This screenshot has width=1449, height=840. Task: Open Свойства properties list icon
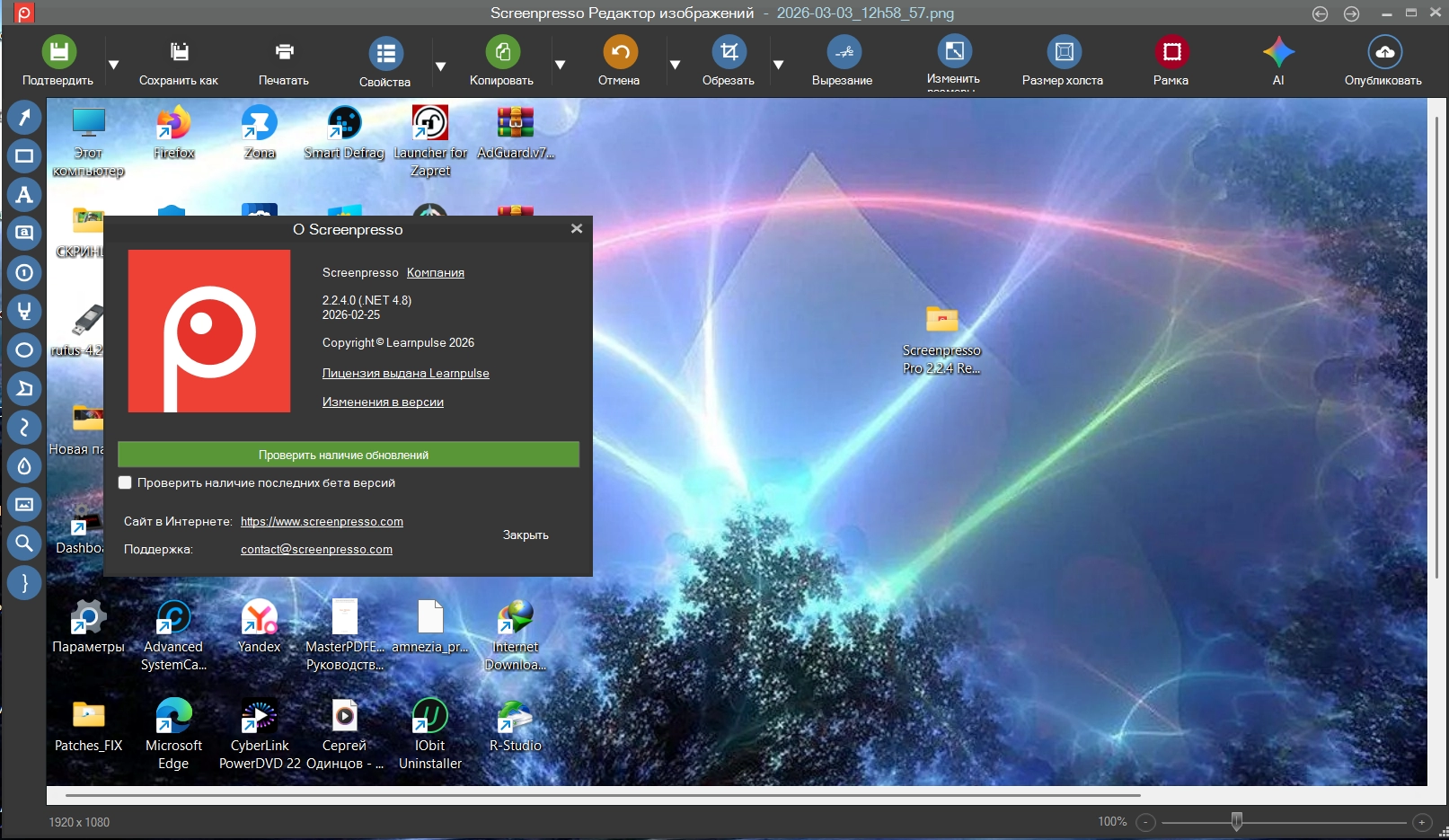[x=385, y=54]
